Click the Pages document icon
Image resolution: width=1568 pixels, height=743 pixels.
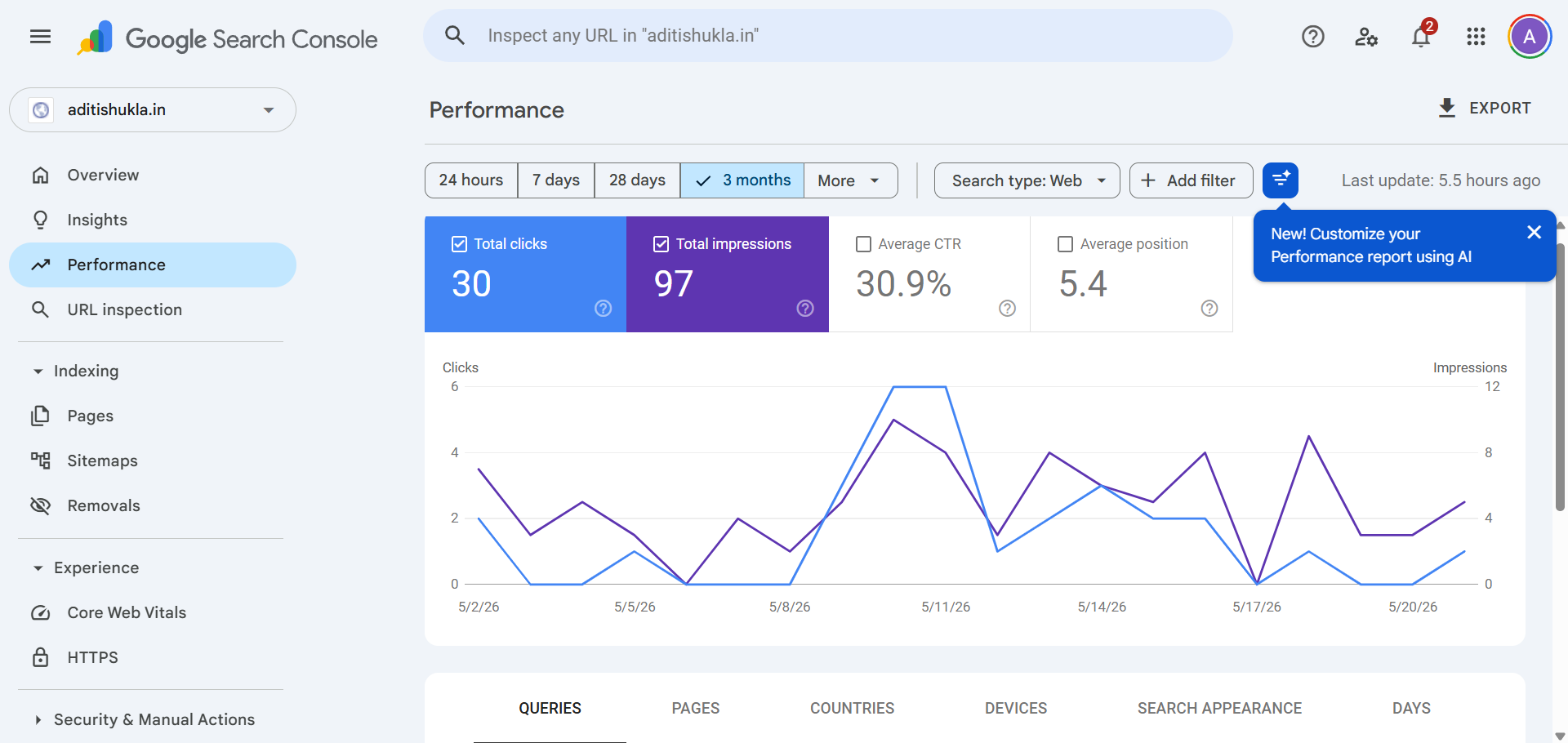coord(40,416)
